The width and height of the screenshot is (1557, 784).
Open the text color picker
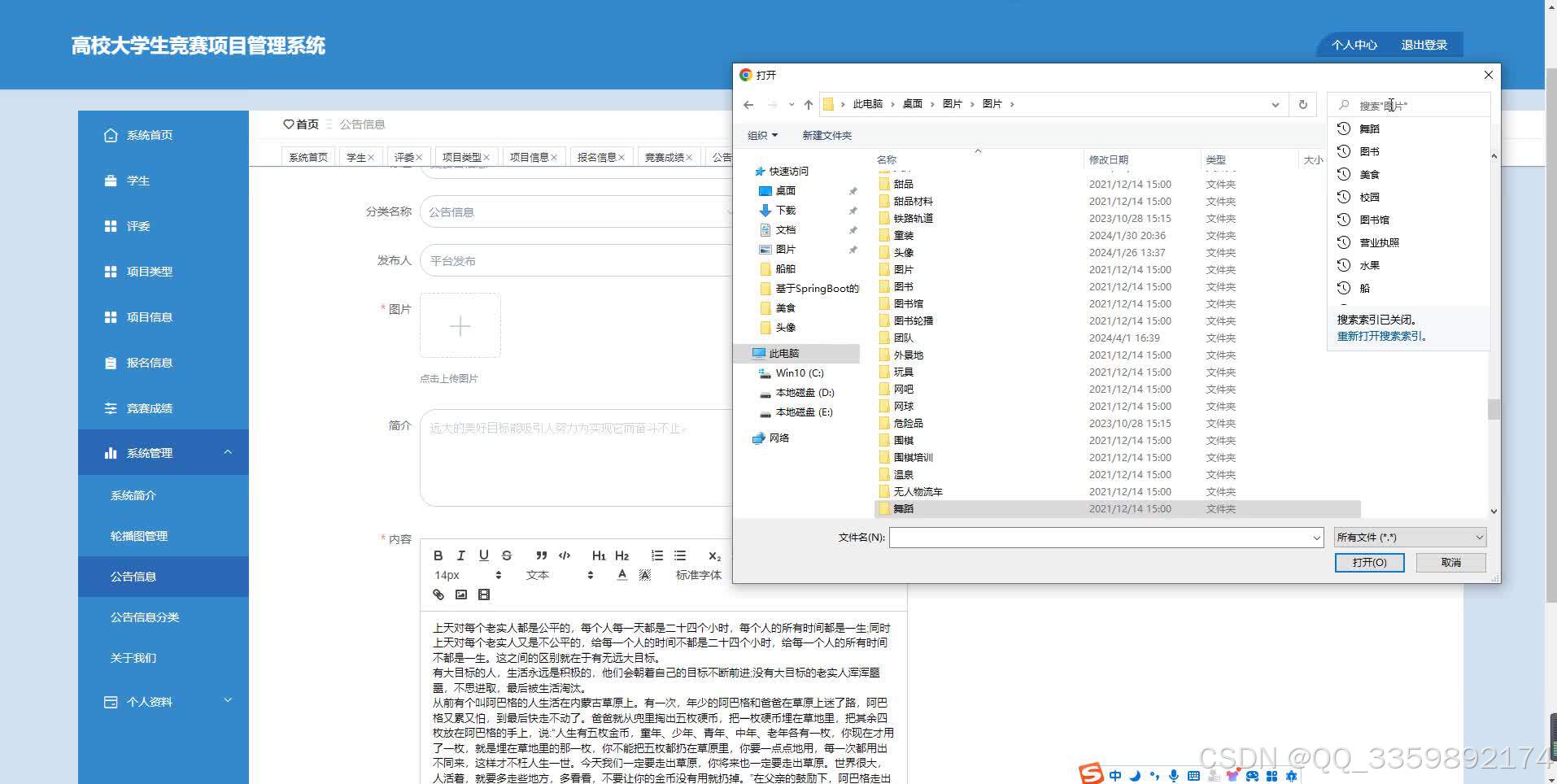click(x=621, y=575)
